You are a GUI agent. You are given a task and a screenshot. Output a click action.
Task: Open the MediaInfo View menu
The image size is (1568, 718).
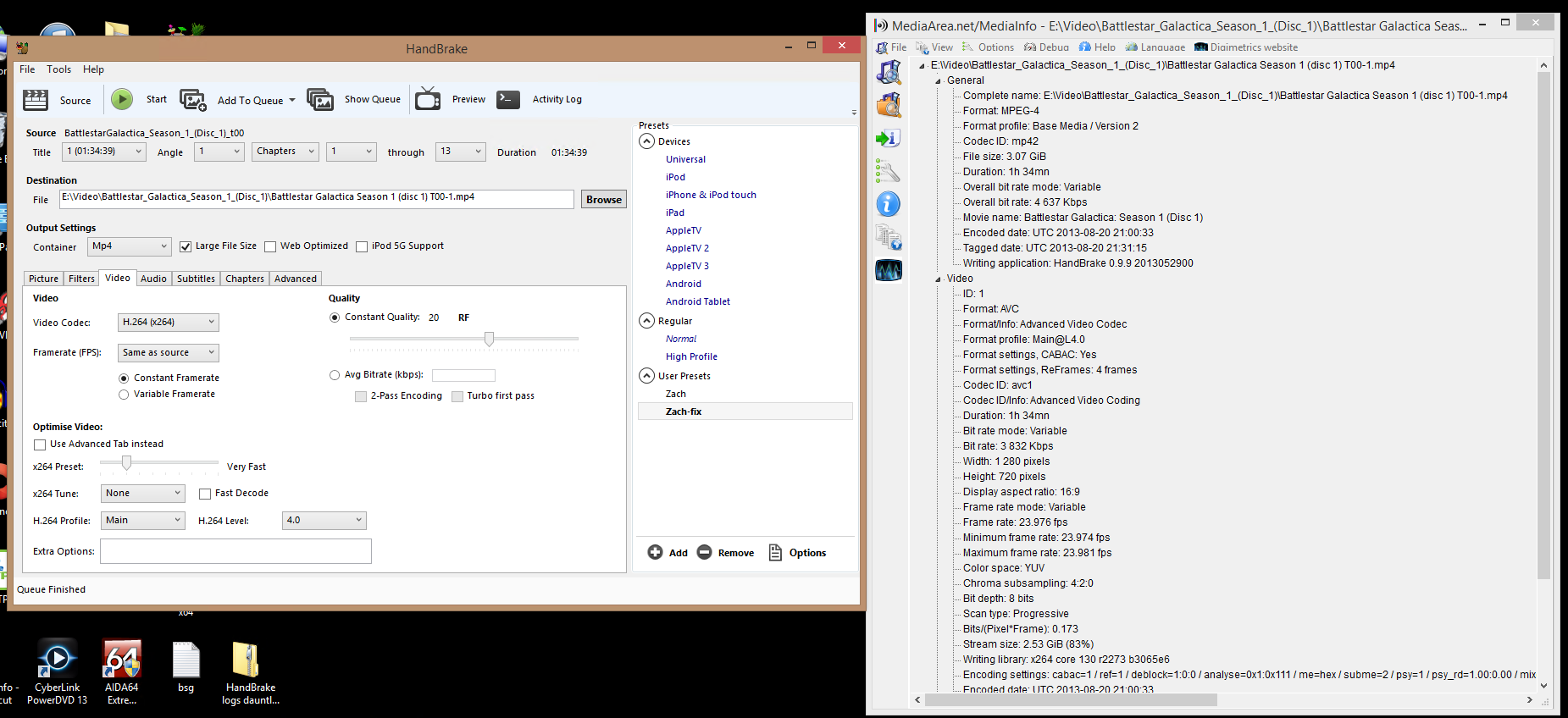(x=934, y=47)
